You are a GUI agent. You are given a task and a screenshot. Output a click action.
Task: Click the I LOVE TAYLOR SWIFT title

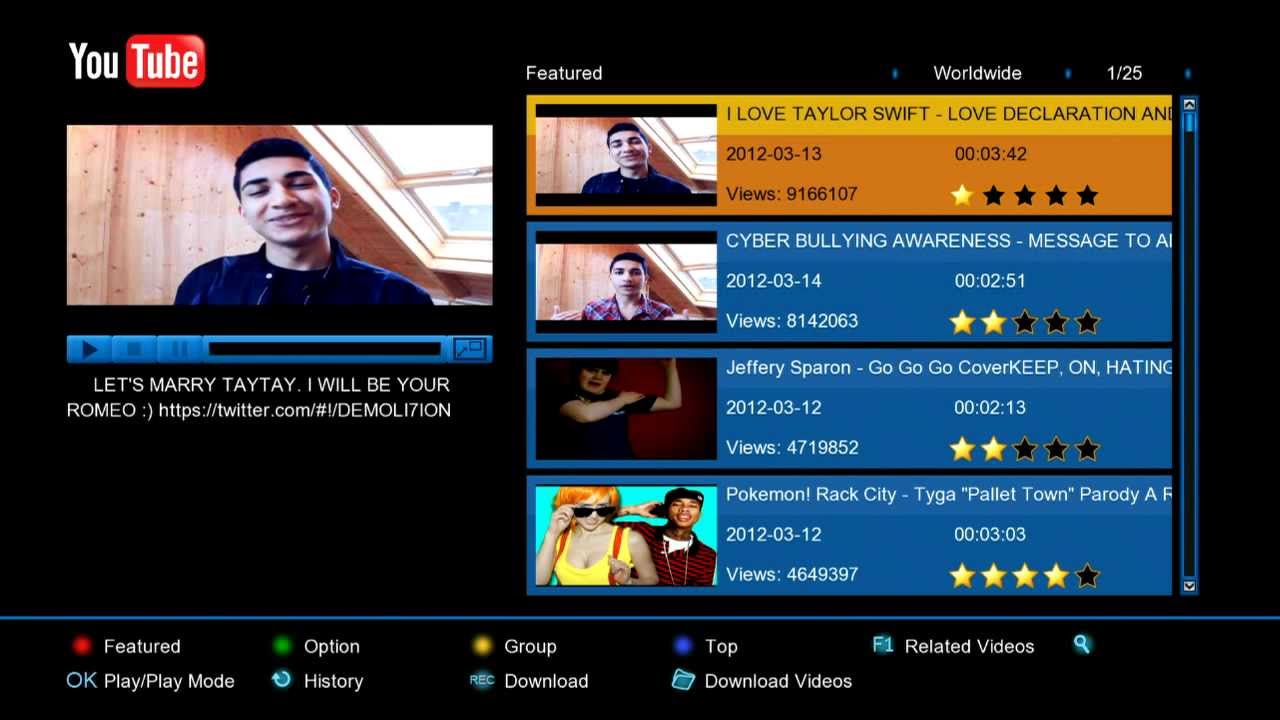(x=948, y=114)
